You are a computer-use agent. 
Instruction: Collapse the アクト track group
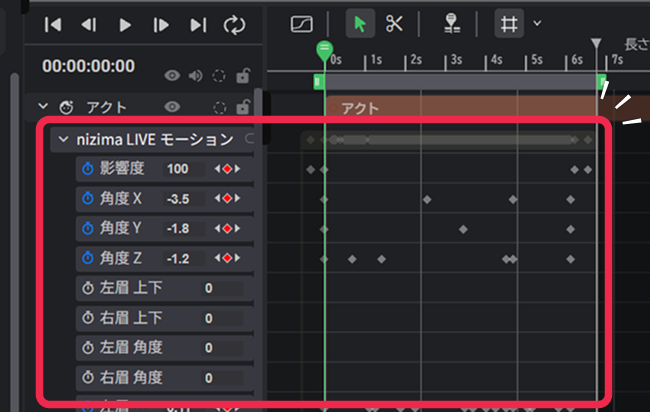43,107
